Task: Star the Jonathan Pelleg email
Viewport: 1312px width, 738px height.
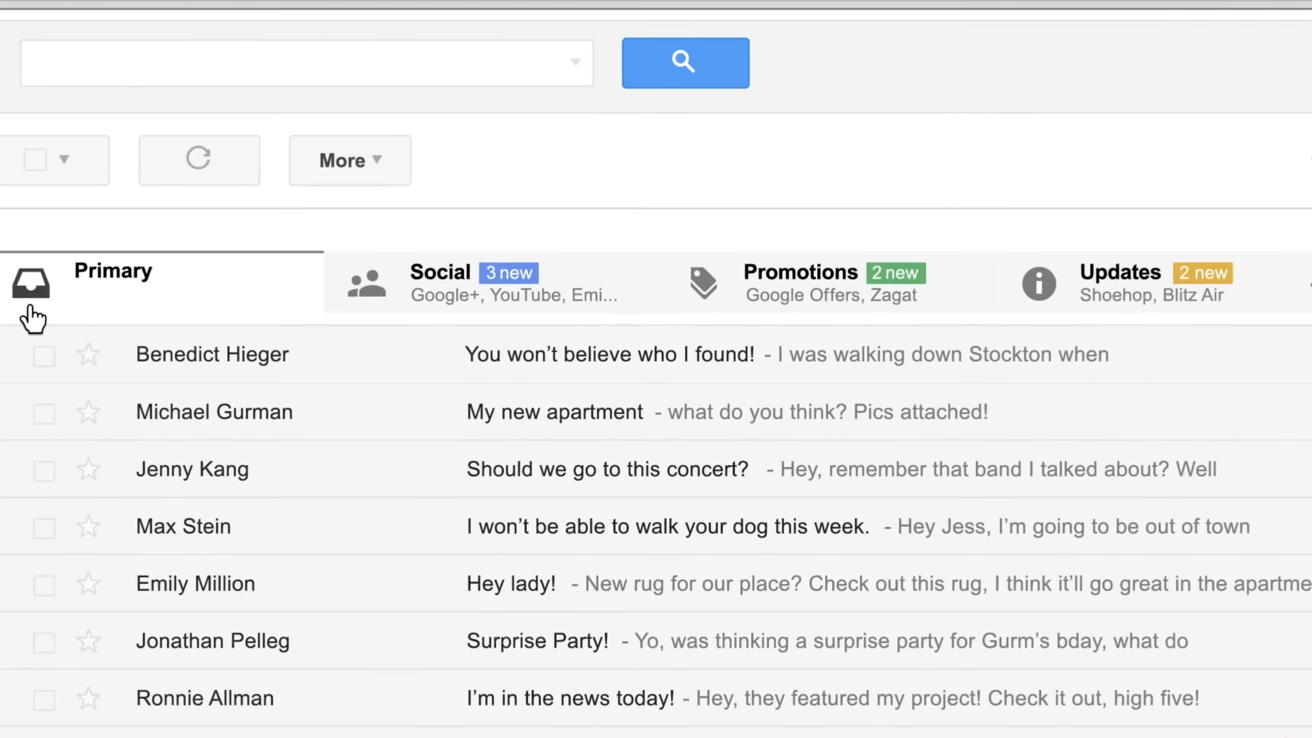Action: (x=89, y=641)
